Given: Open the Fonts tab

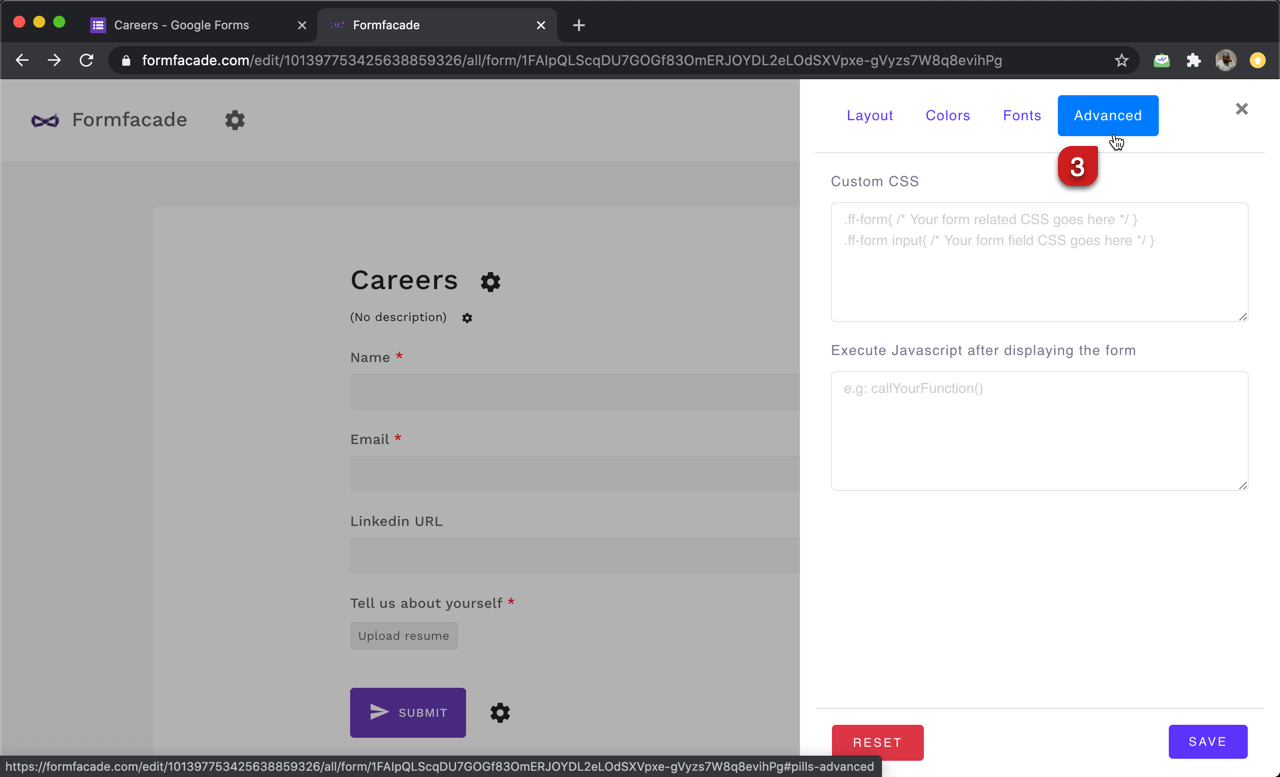Looking at the screenshot, I should pos(1021,116).
